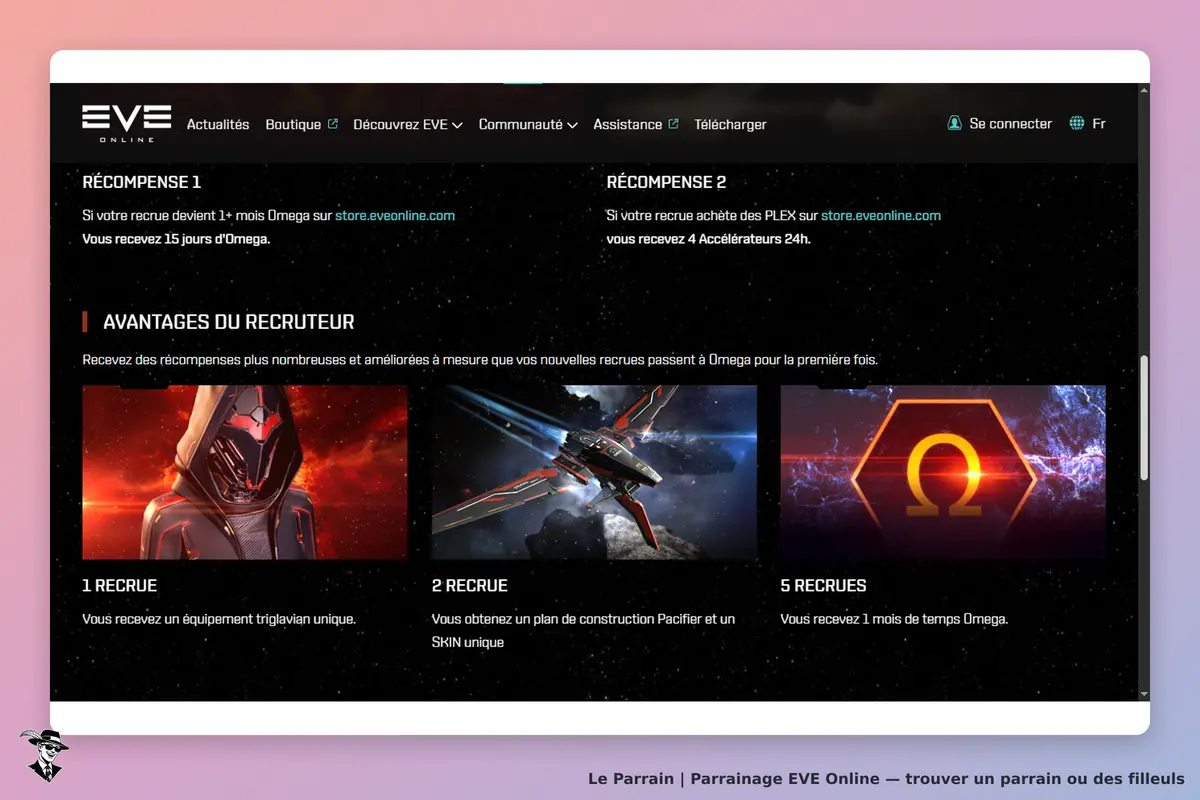Viewport: 1200px width, 800px height.
Task: Click Se connecter to log in
Action: tap(1011, 123)
